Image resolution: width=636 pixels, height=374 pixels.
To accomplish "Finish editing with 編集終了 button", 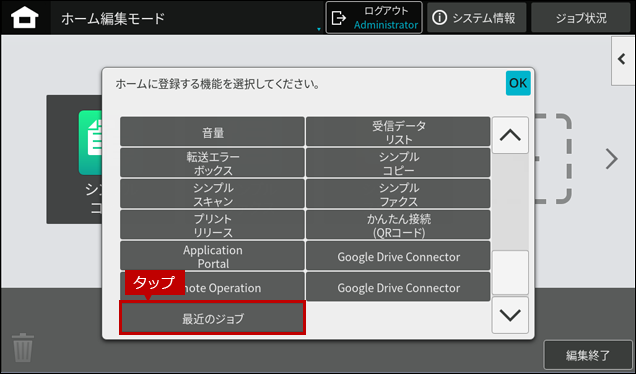I will [x=588, y=355].
